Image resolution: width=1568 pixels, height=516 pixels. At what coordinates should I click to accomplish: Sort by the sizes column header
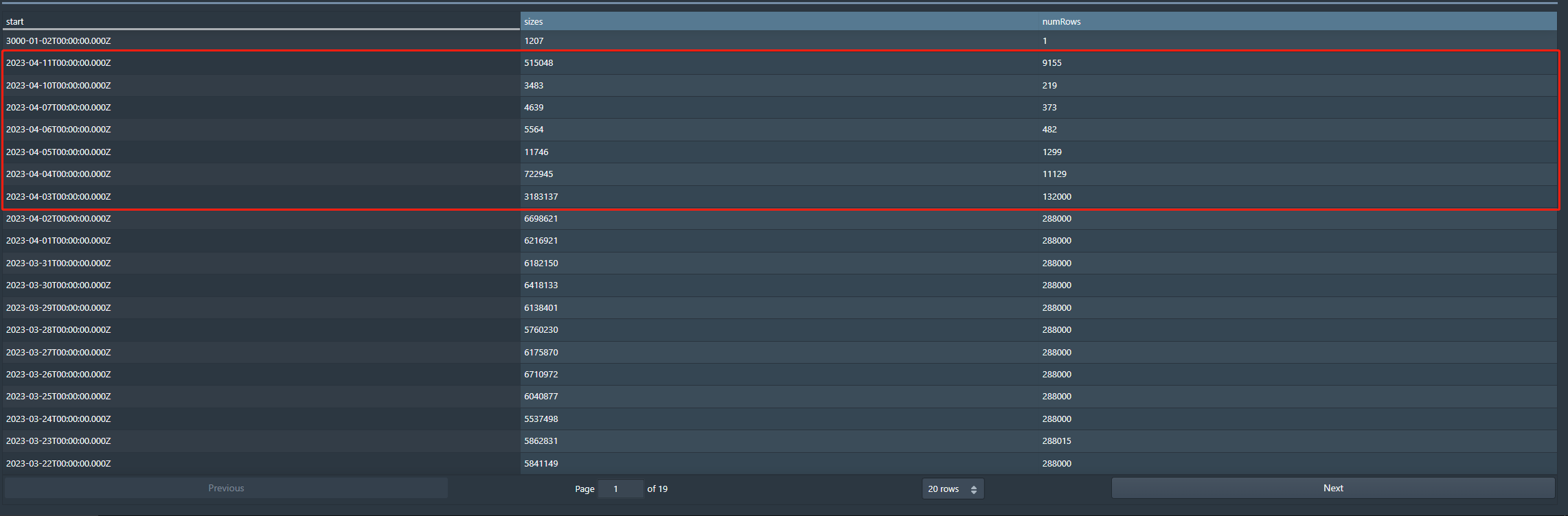coord(534,21)
